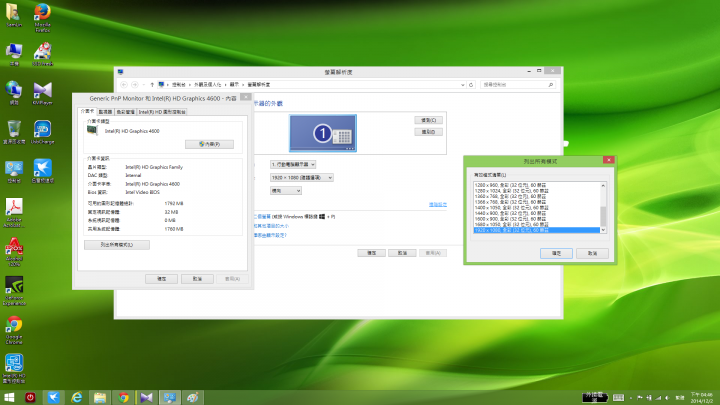Click the volume speaker tray icon

point(667,398)
